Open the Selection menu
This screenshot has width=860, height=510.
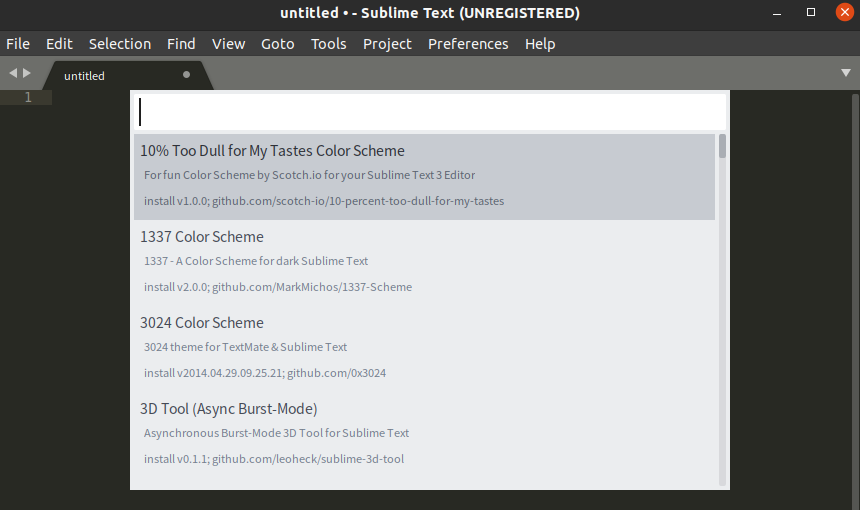pos(120,44)
